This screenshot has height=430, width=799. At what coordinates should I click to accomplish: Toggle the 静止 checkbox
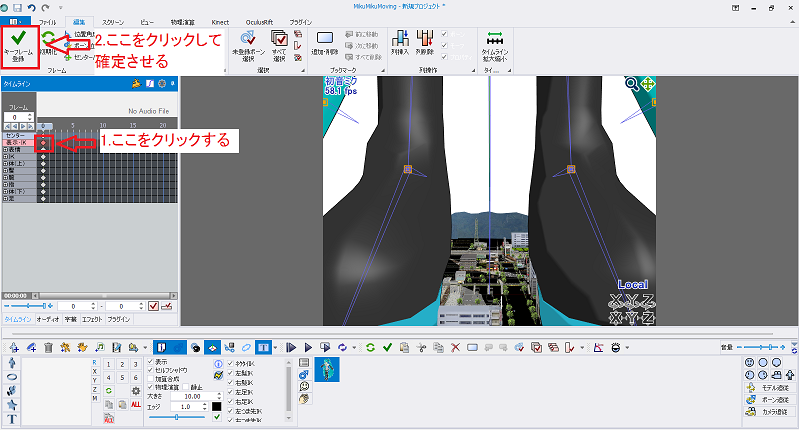click(x=185, y=388)
